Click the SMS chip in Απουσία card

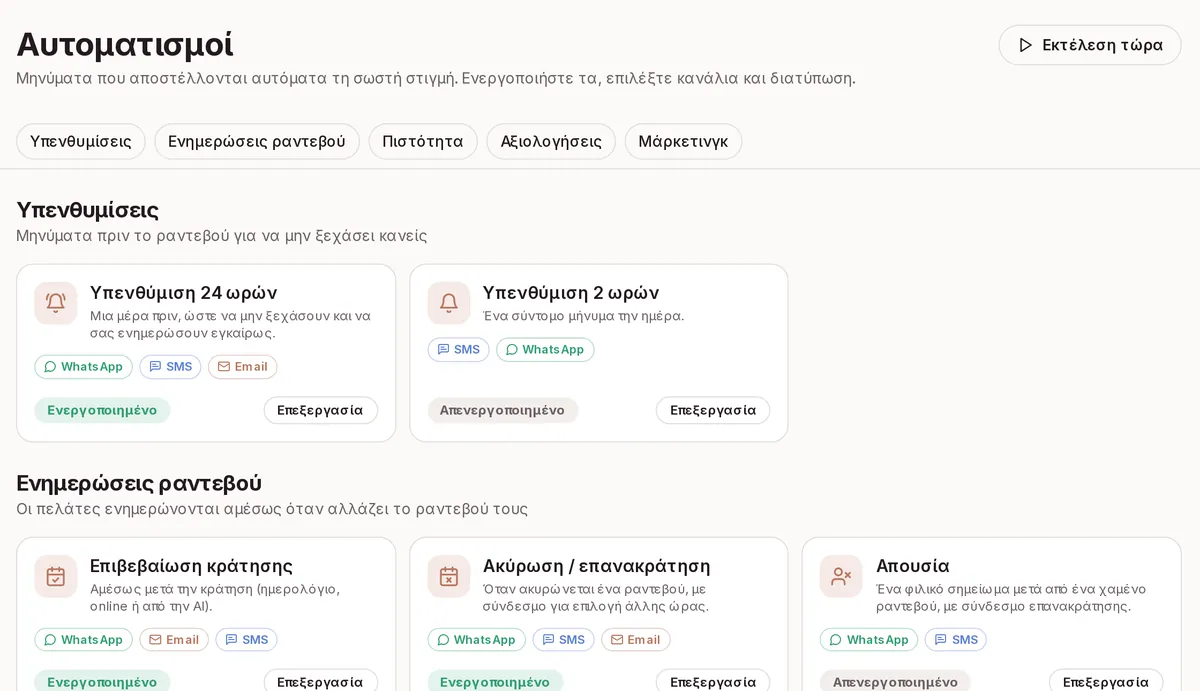(956, 640)
